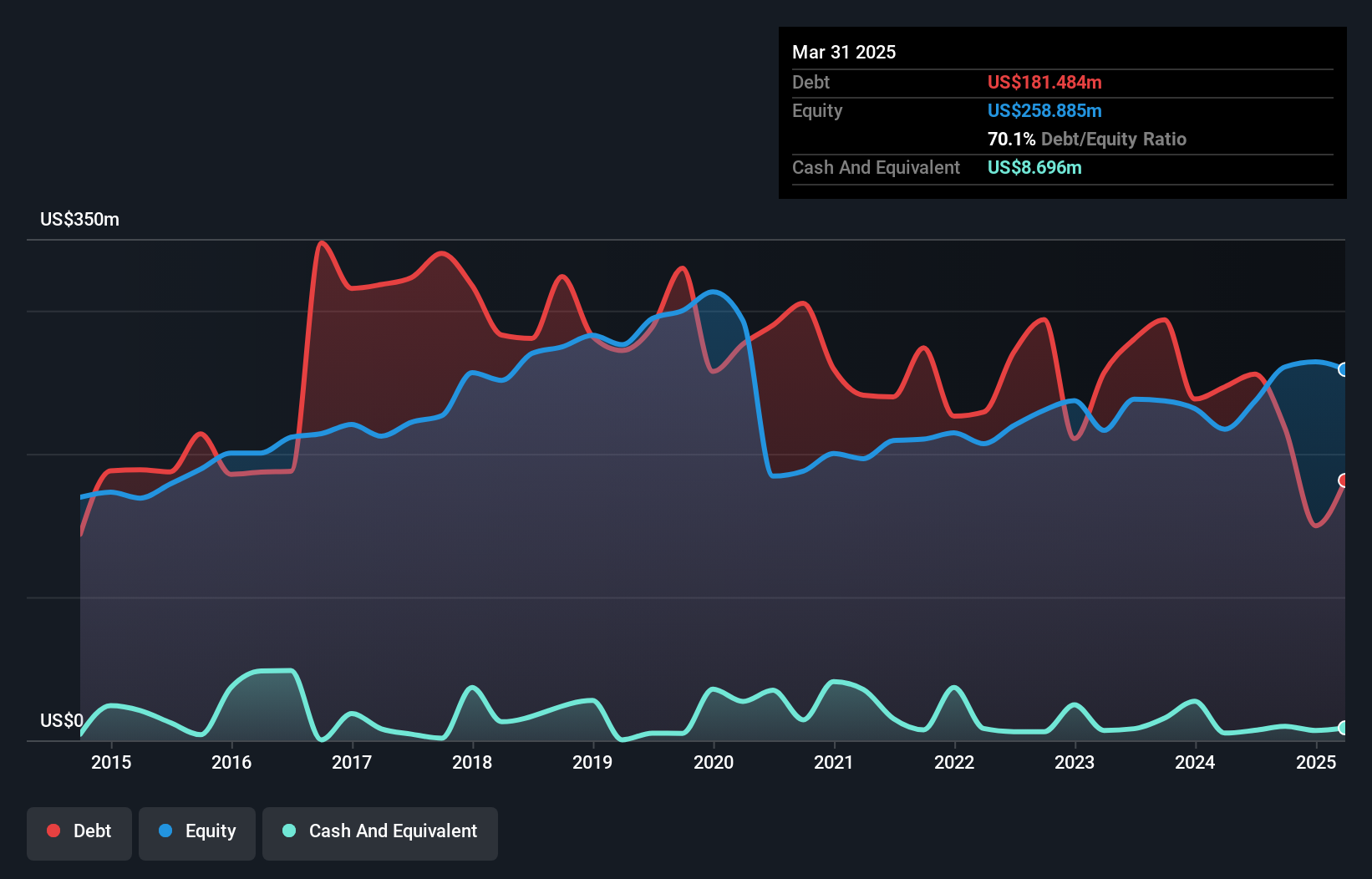The height and width of the screenshot is (879, 1372).
Task: Select the 2017 x-axis label
Action: 352,762
